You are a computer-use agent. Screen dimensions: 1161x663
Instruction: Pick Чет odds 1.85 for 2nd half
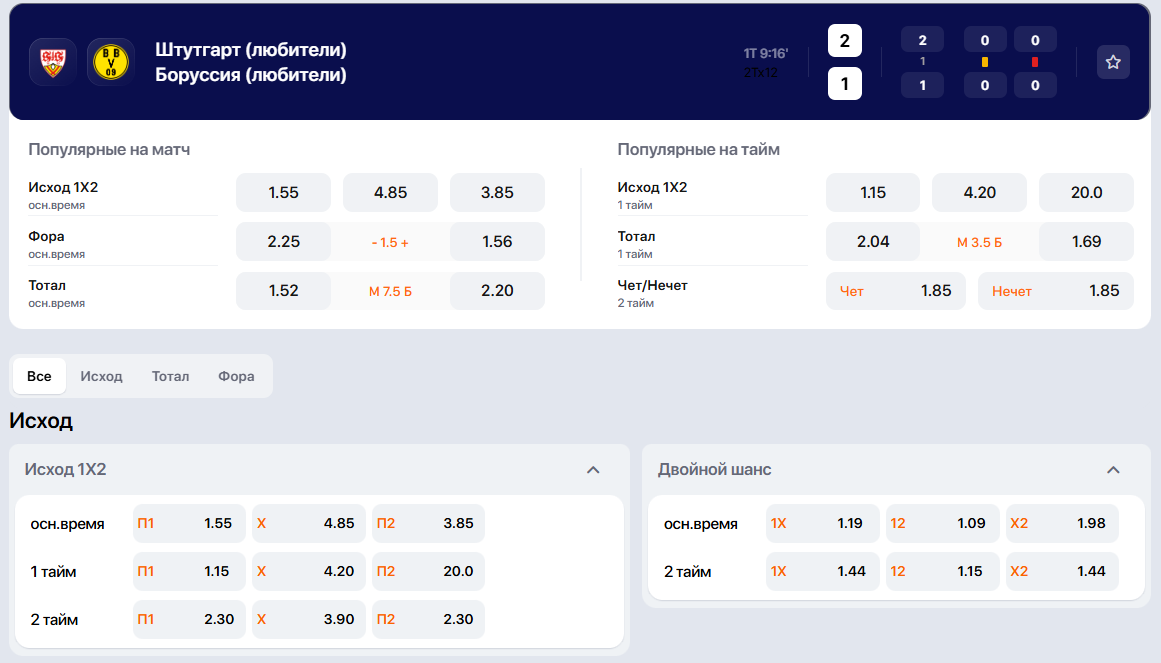[895, 291]
